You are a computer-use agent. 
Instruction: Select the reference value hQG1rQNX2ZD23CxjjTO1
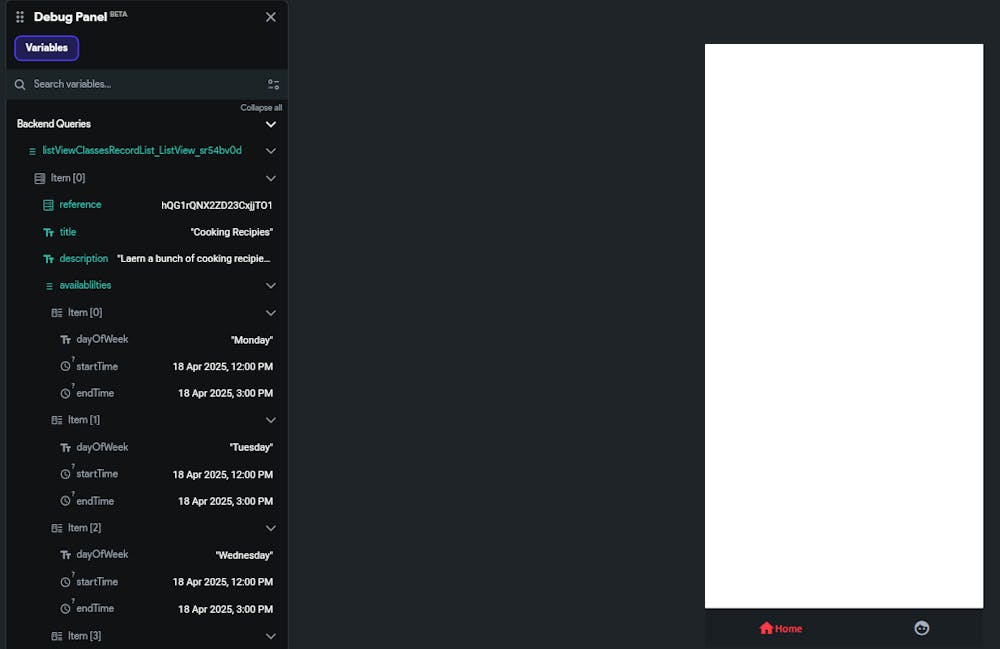click(217, 205)
